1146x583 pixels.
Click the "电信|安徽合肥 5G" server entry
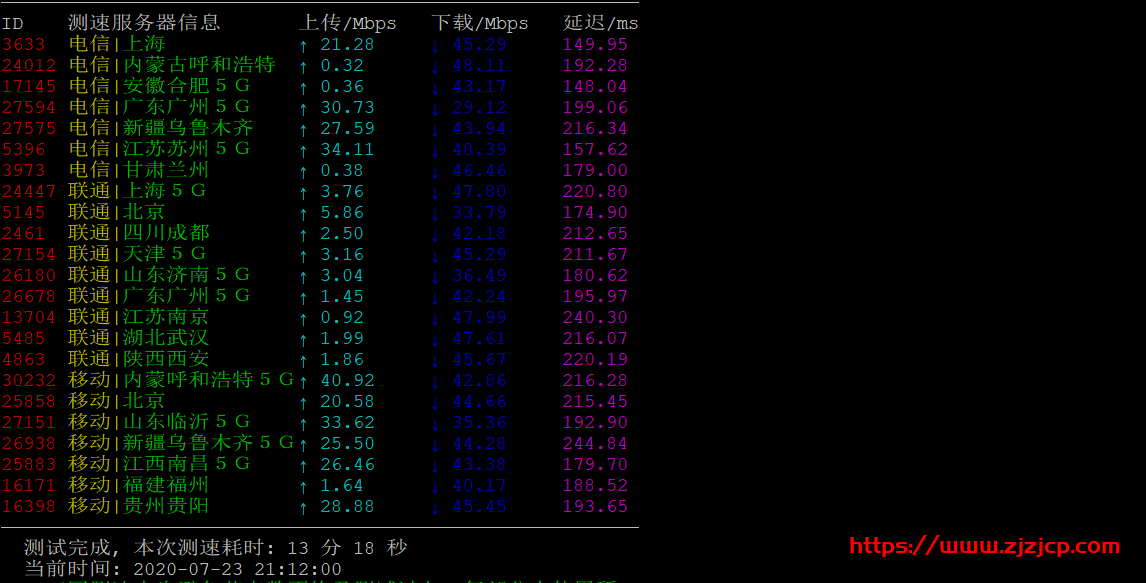(x=159, y=86)
